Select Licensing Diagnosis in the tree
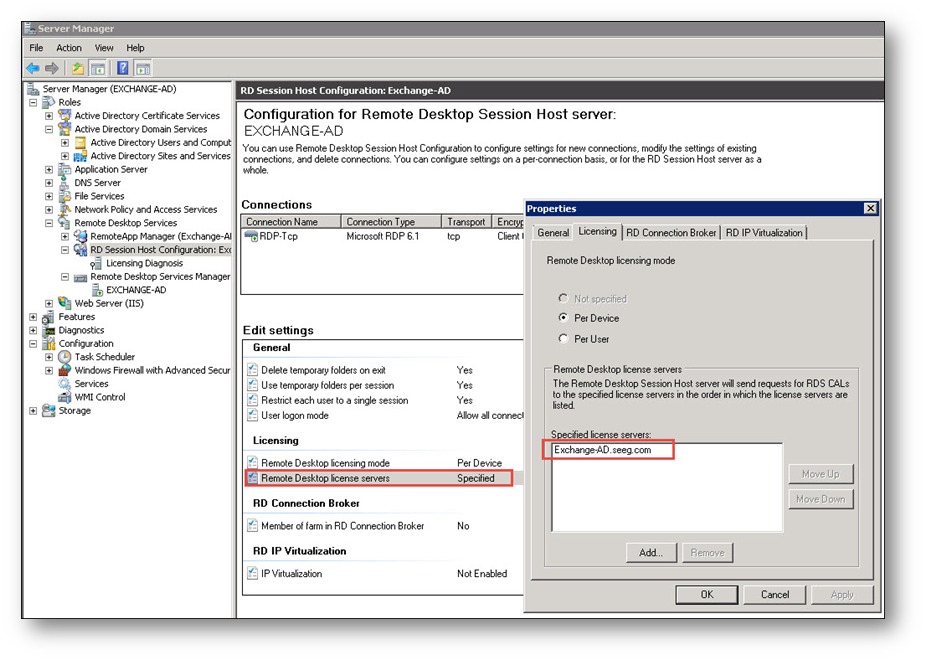Image resolution: width=927 pixels, height=661 pixels. 144,263
